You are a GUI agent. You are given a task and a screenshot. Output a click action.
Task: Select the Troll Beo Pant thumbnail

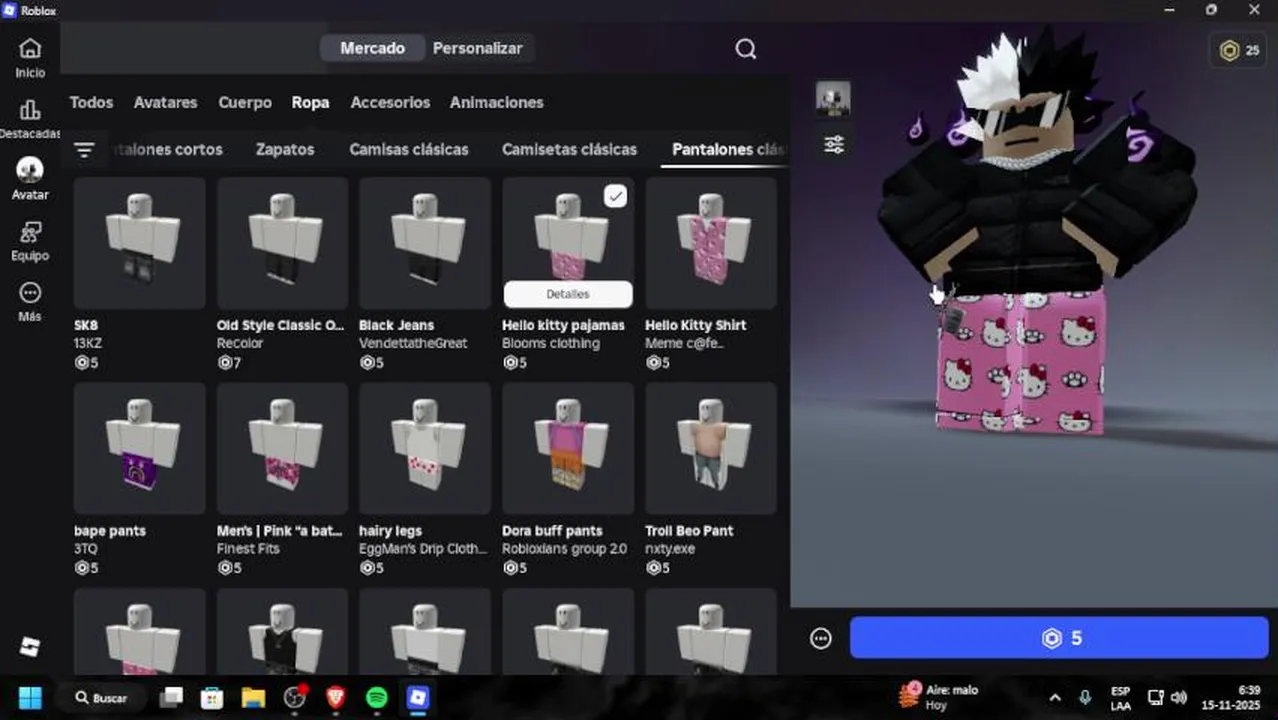tap(711, 449)
